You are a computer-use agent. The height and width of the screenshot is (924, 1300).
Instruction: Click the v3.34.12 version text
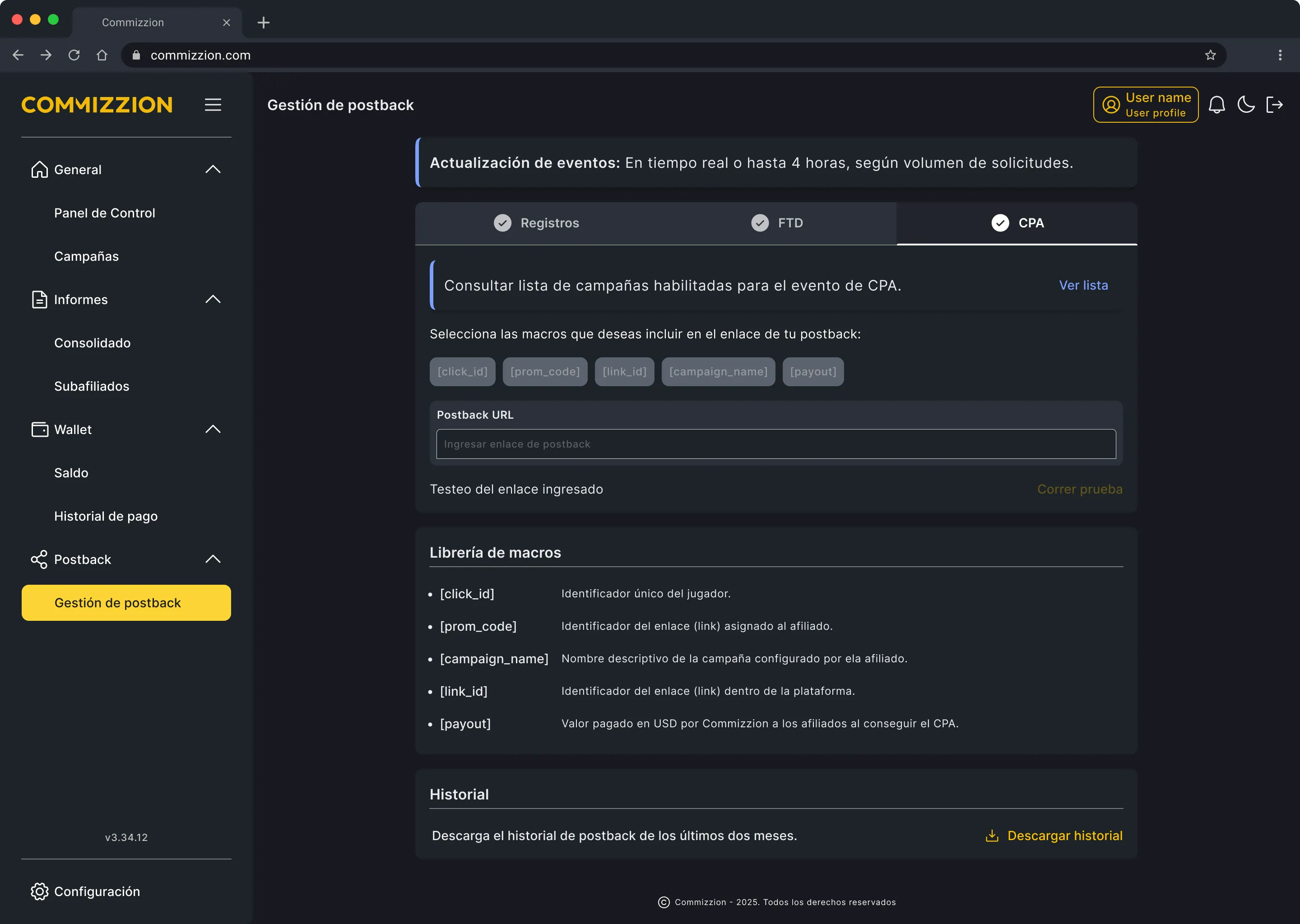tap(126, 837)
